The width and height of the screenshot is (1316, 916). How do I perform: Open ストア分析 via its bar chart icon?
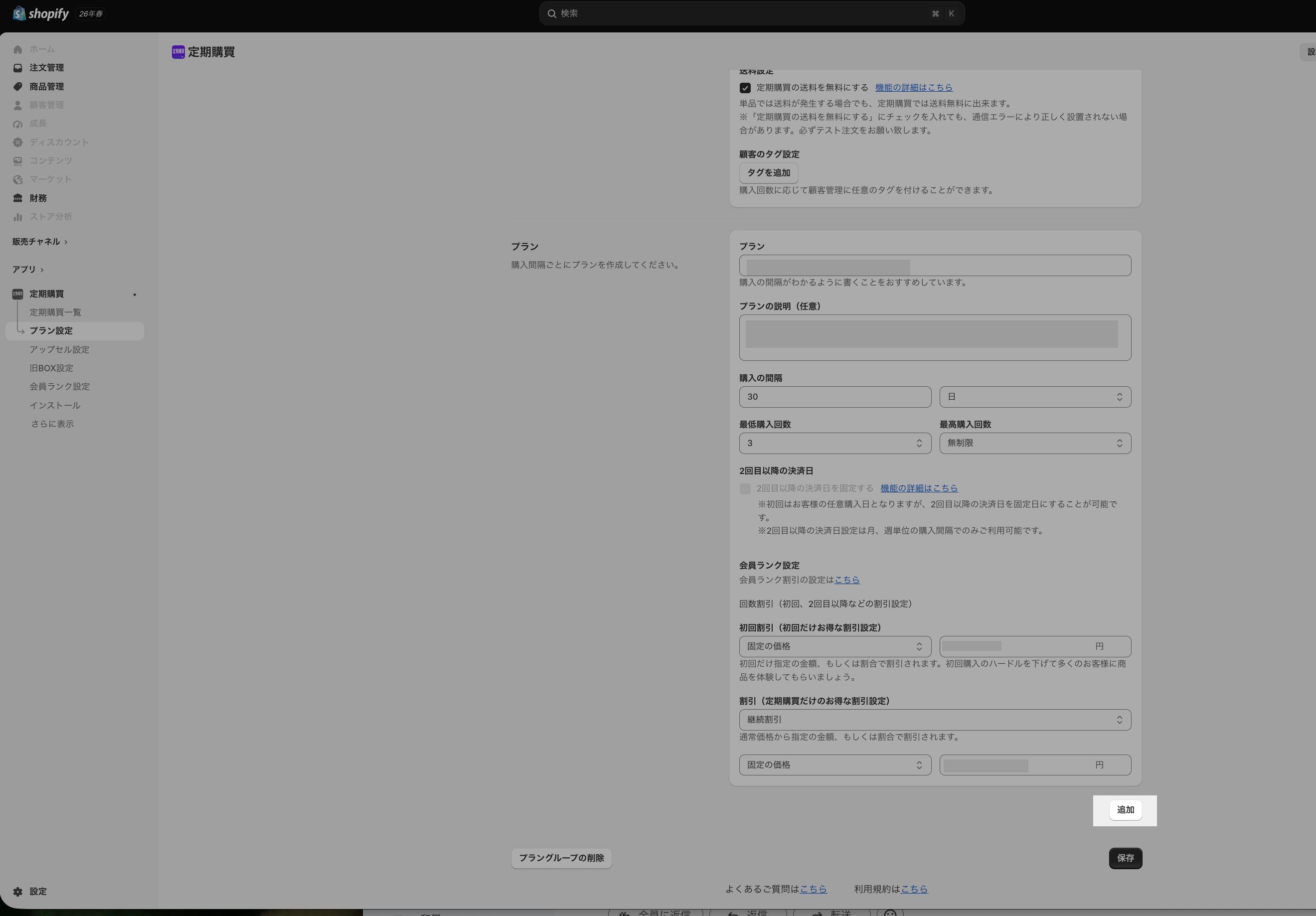pos(18,216)
